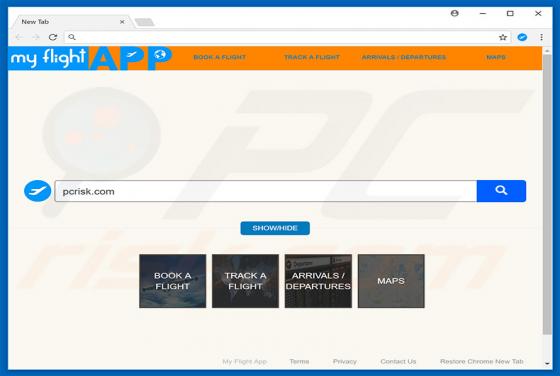Close the New Tab tab
560x376 pixels.
122,22
